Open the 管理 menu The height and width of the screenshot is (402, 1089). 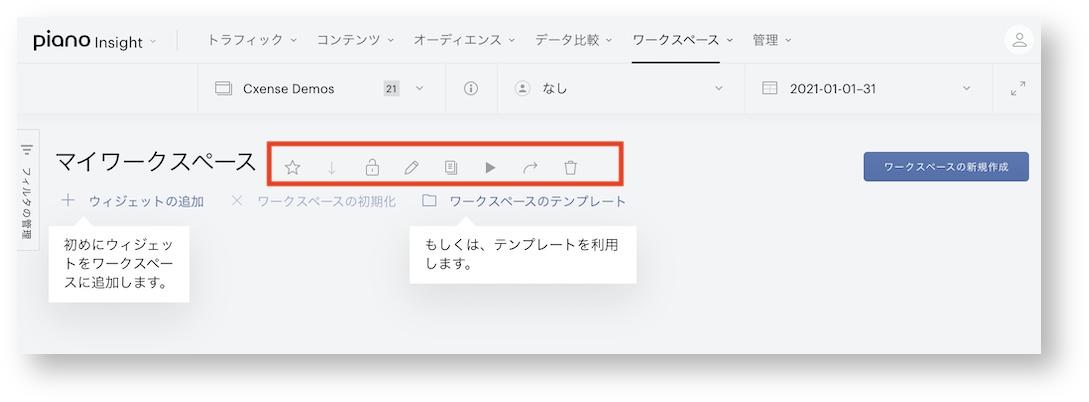coord(772,40)
